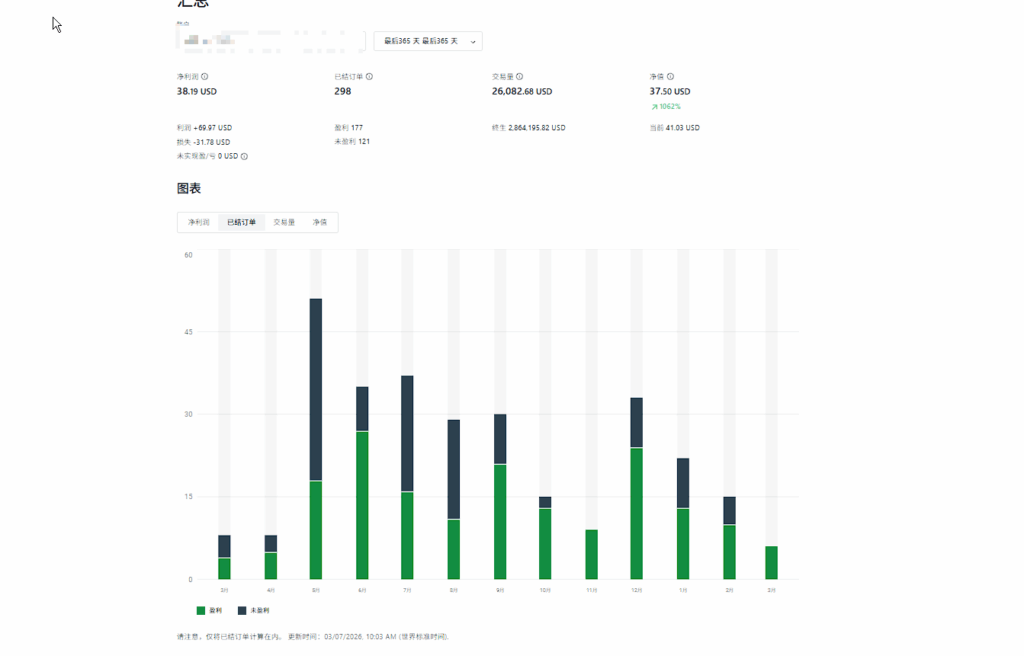Click info icon beside 已结订单 metric

(369, 77)
